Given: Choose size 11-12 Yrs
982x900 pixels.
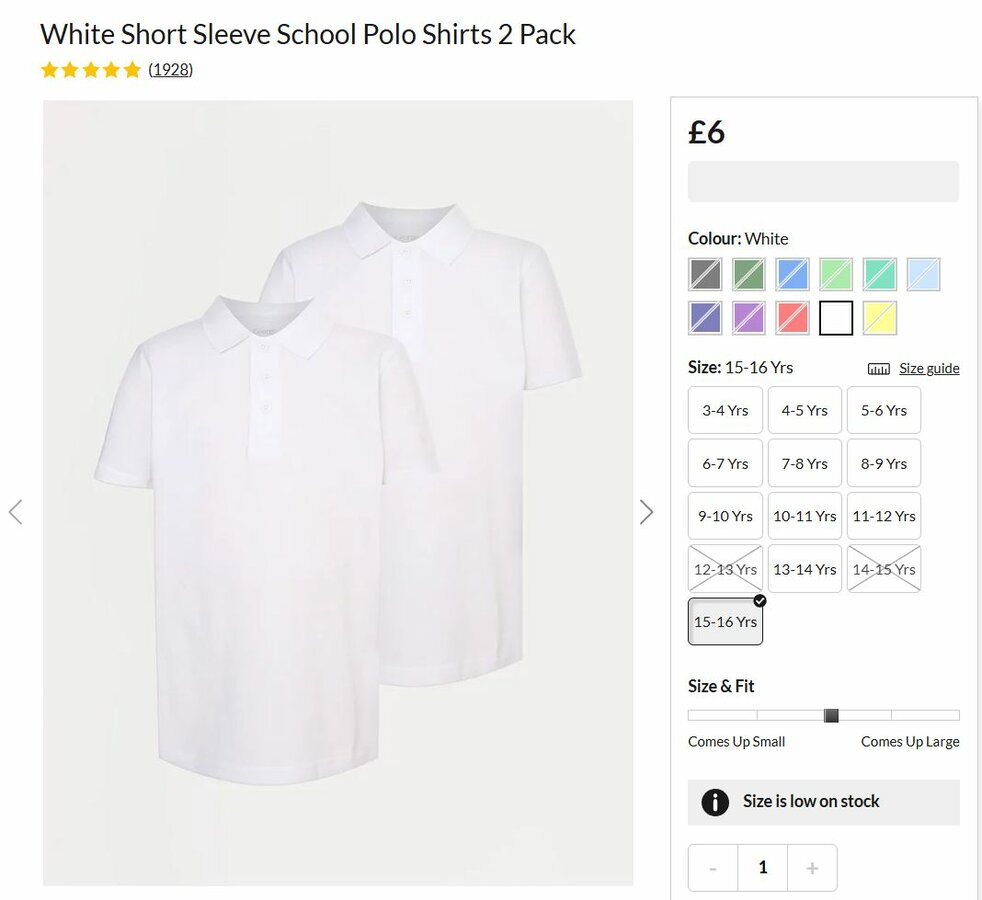Looking at the screenshot, I should coord(884,516).
